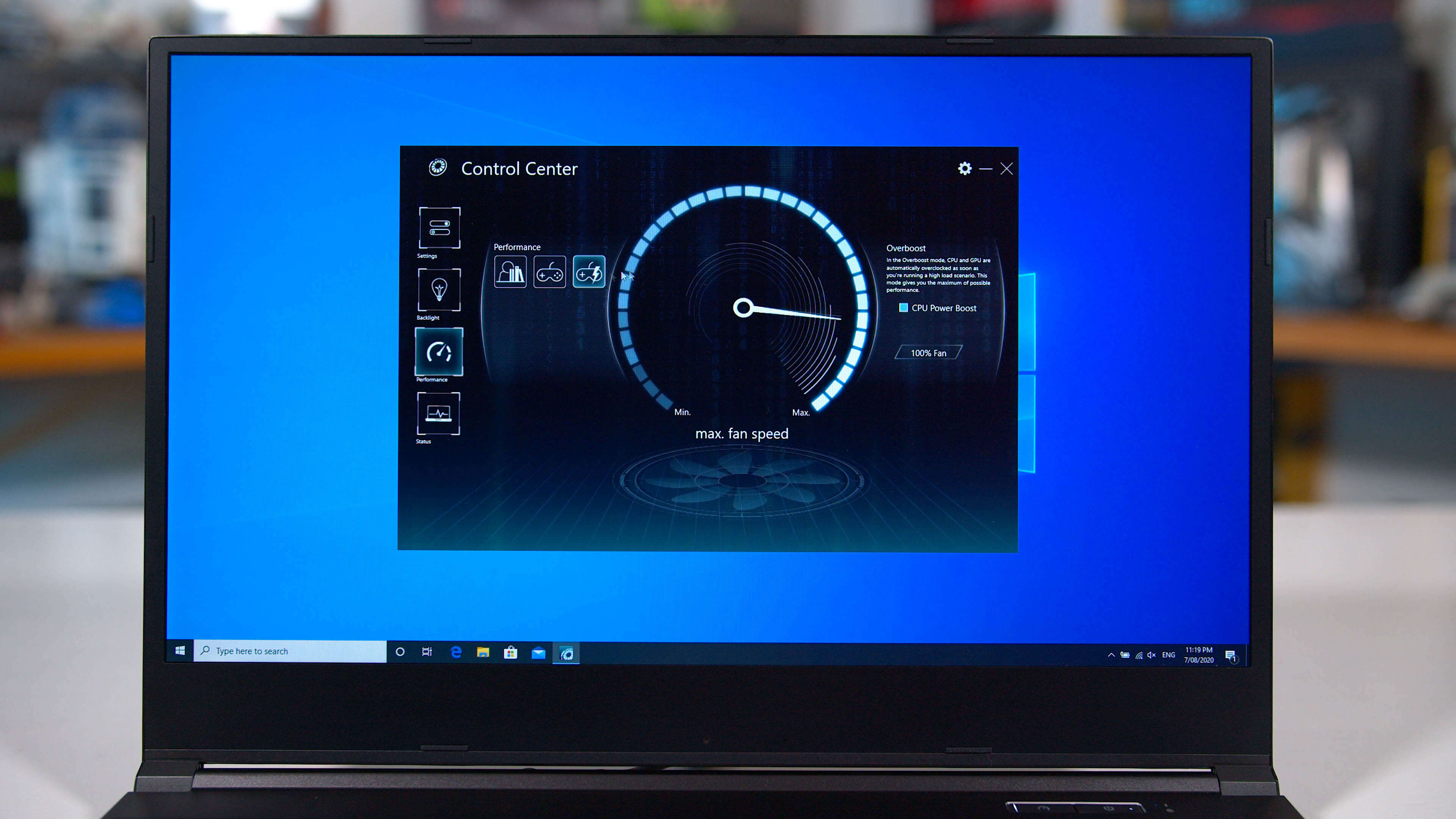
Task: Select the Office performance mode icon
Action: pyautogui.click(x=510, y=273)
